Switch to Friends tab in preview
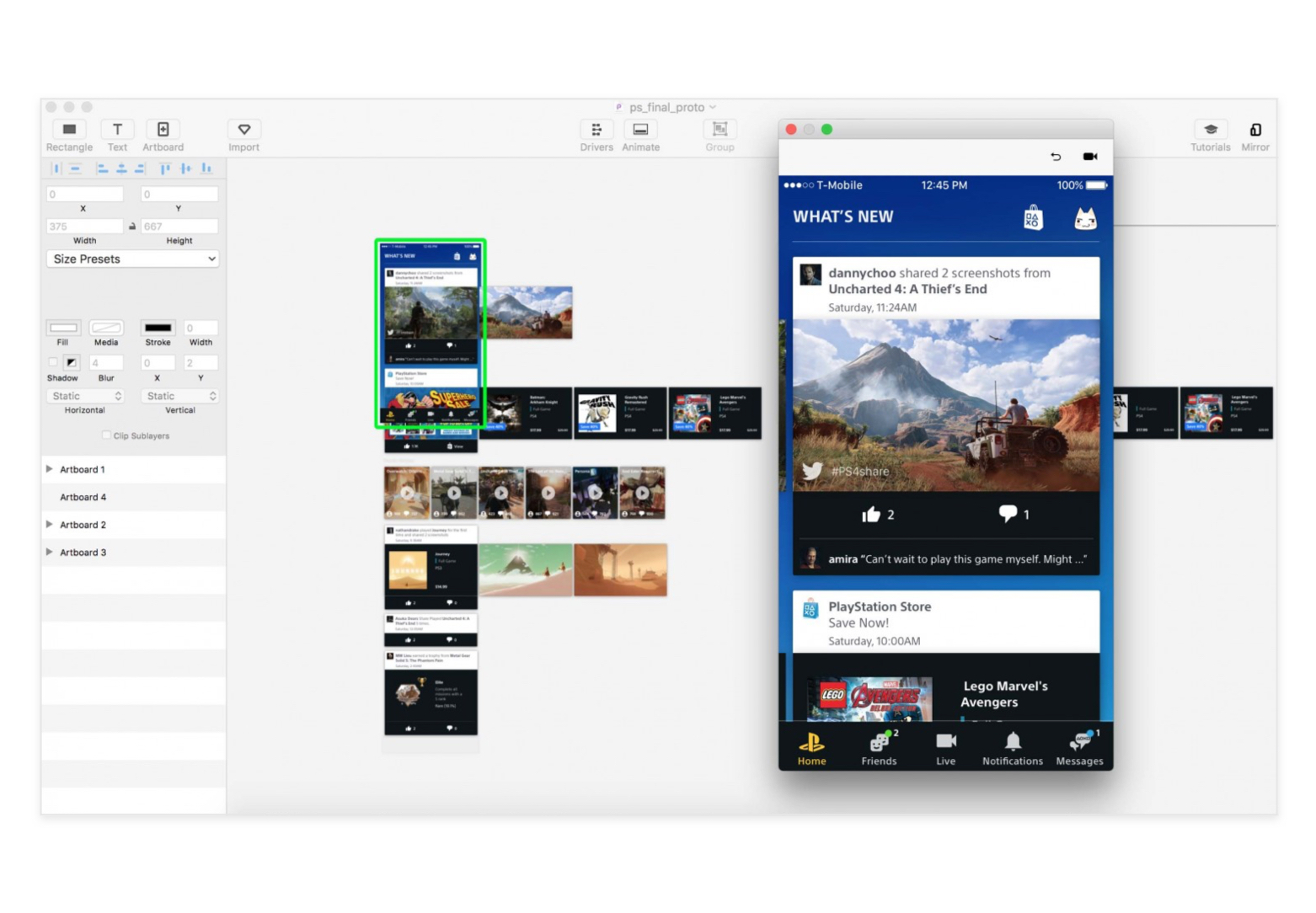Screen dimensions: 1316x913 tap(879, 747)
